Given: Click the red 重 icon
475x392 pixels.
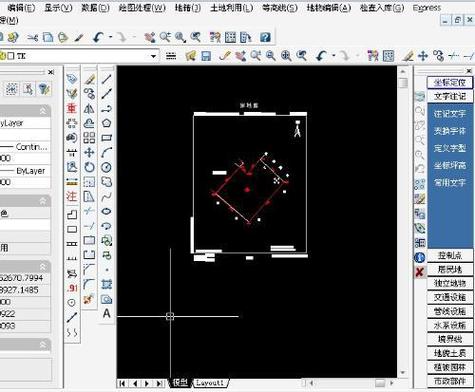Looking at the screenshot, I should [x=71, y=108].
